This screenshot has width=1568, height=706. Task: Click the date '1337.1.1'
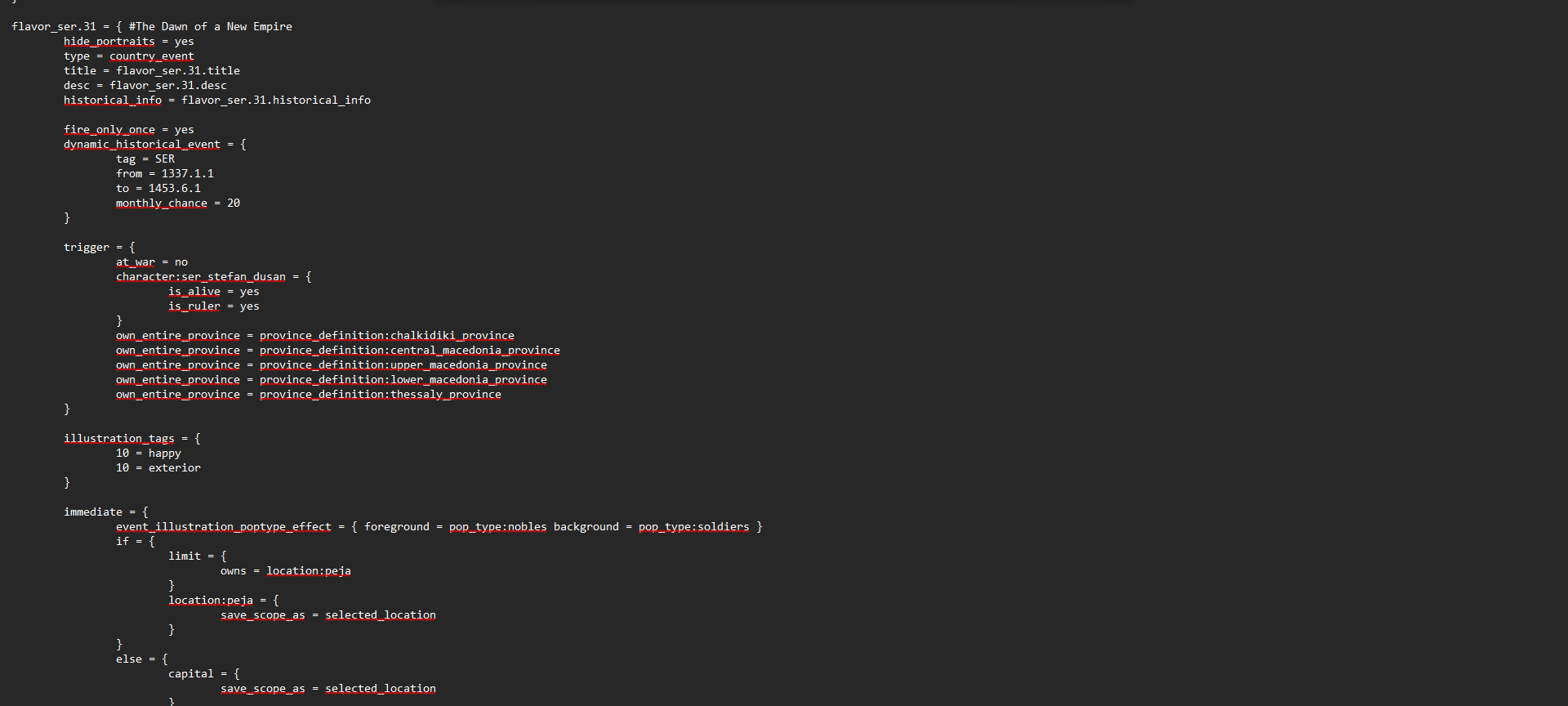pos(188,174)
